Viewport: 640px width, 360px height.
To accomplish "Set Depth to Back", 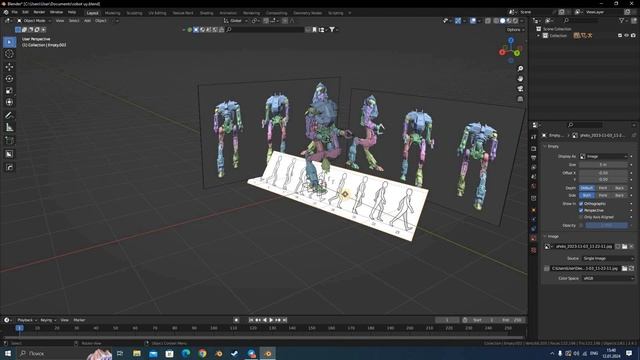I will 619,188.
